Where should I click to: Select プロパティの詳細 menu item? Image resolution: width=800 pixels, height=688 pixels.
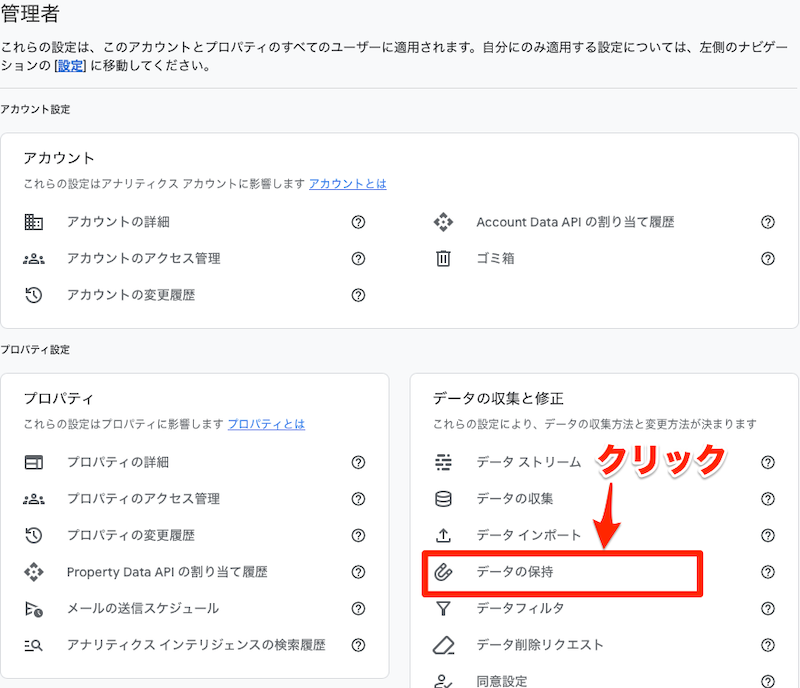point(118,462)
